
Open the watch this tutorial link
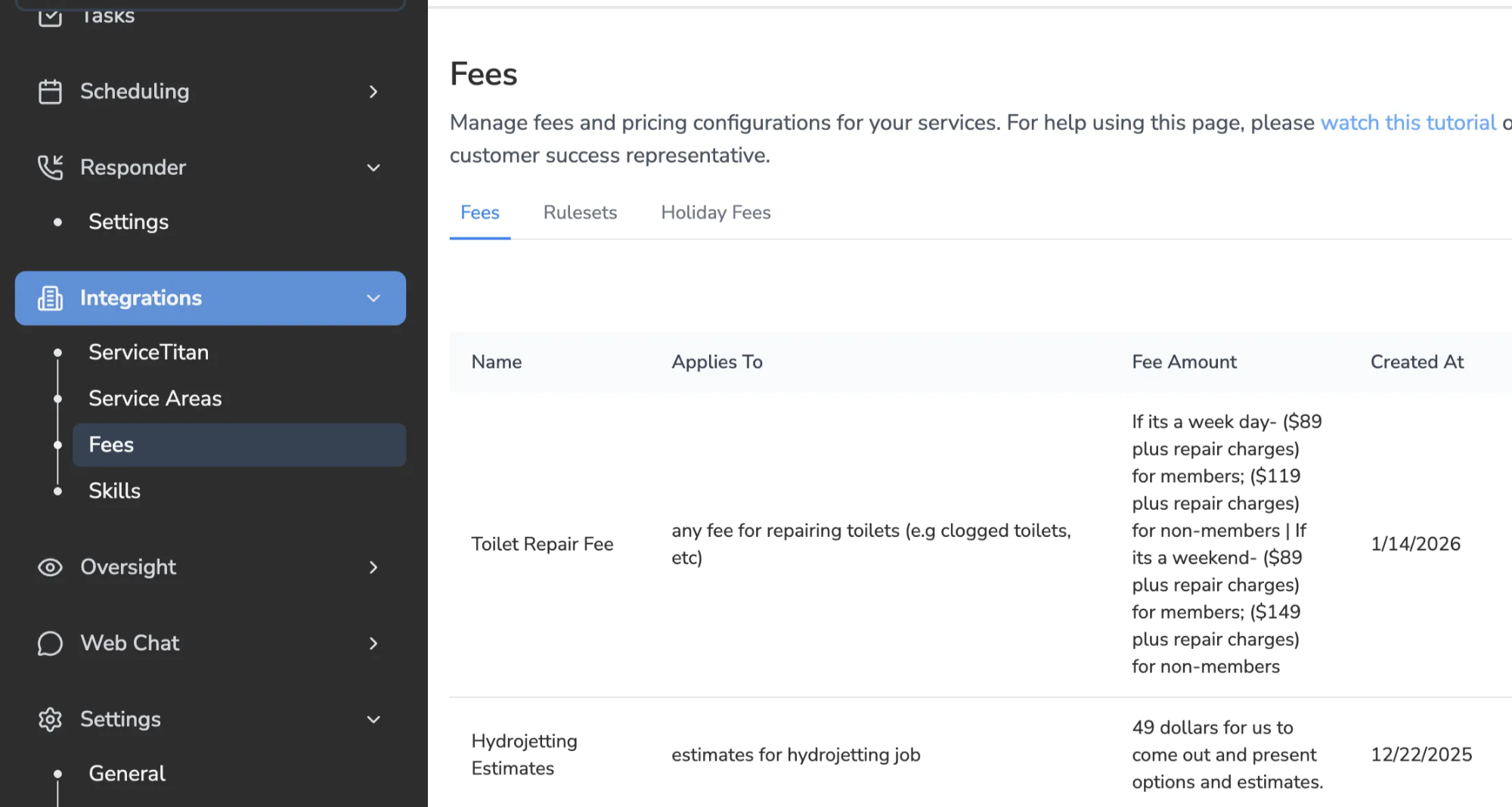coord(1408,123)
